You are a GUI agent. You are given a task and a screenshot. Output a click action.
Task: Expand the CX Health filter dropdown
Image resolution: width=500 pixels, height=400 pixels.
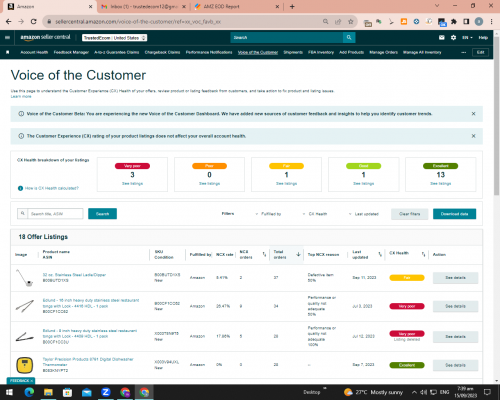point(315,214)
